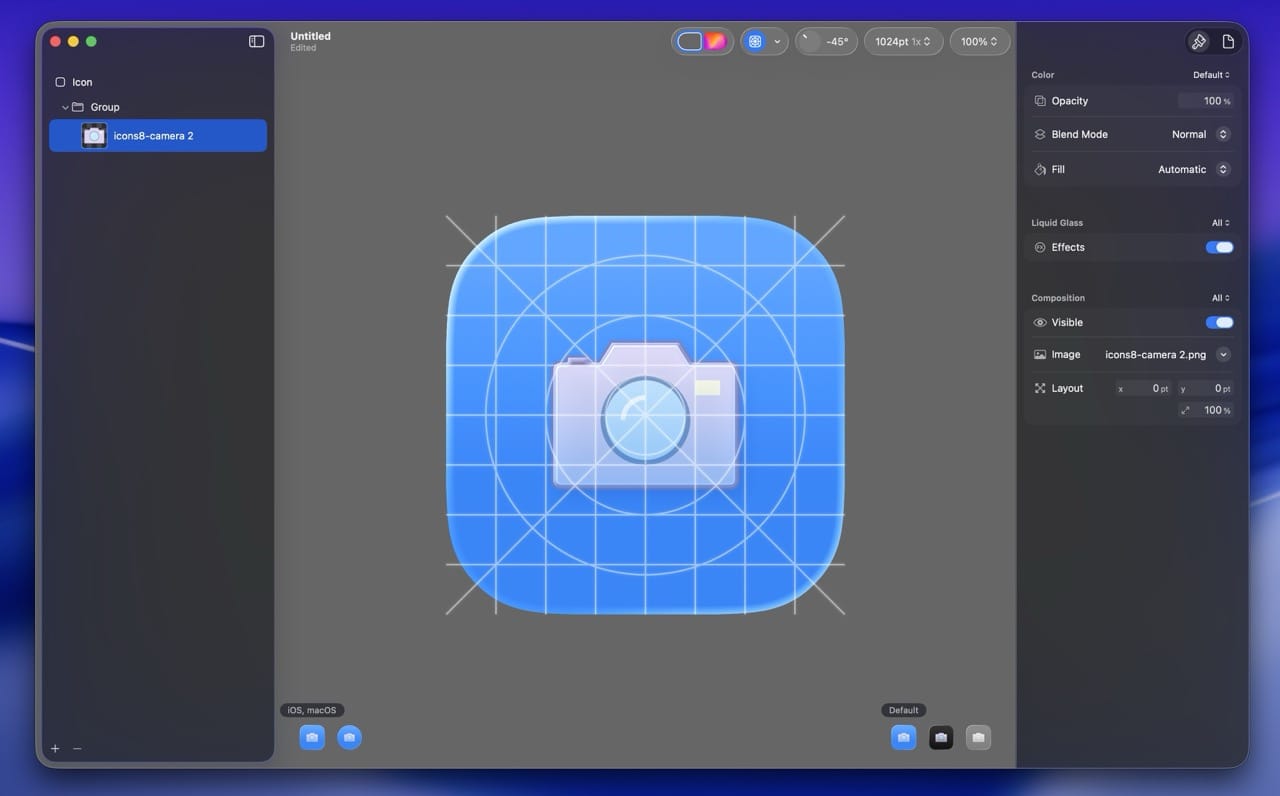The width and height of the screenshot is (1280, 796).
Task: Click the Fill paint bucket icon
Action: [1040, 169]
